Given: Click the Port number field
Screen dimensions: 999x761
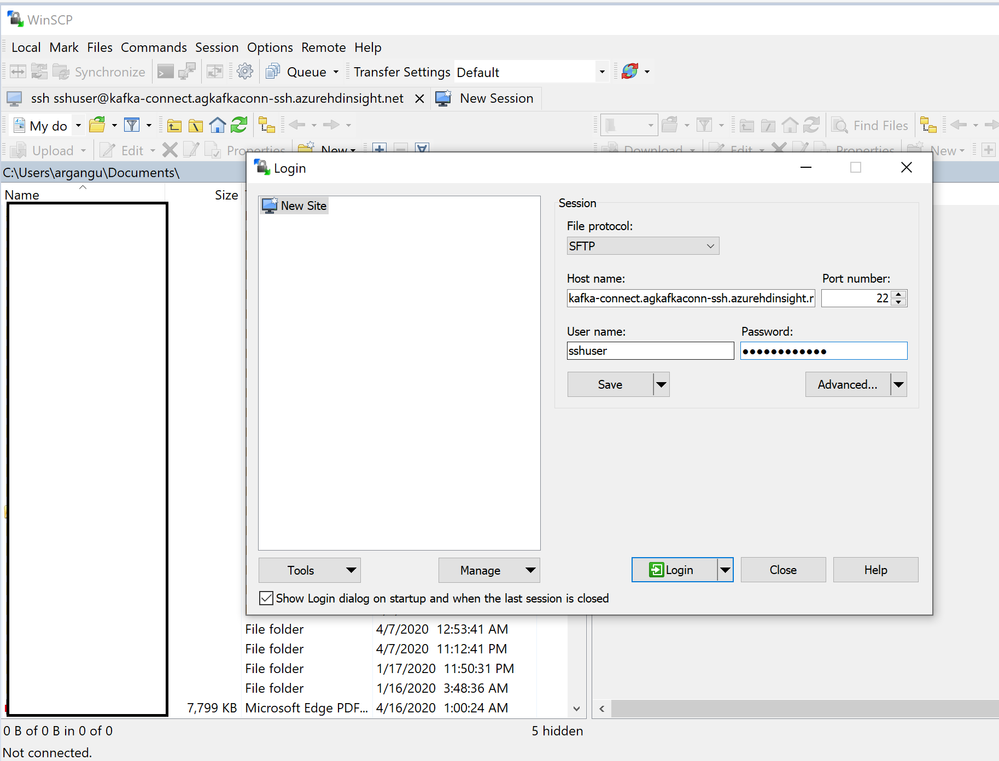Looking at the screenshot, I should (856, 298).
